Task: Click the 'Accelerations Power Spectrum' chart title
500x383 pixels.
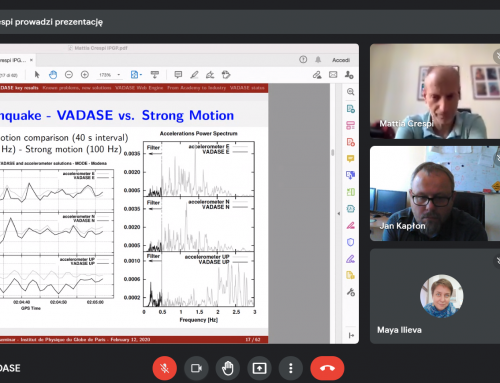Action: [199, 133]
